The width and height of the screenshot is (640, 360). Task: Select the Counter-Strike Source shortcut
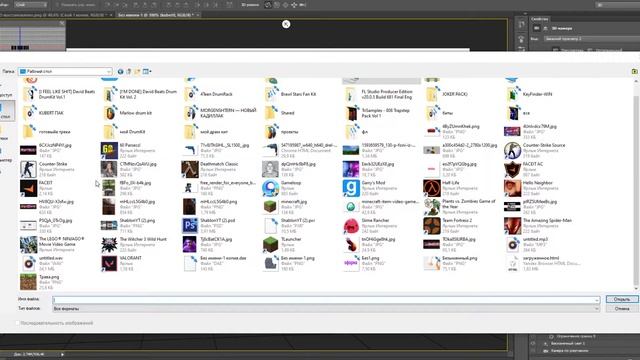[536, 150]
